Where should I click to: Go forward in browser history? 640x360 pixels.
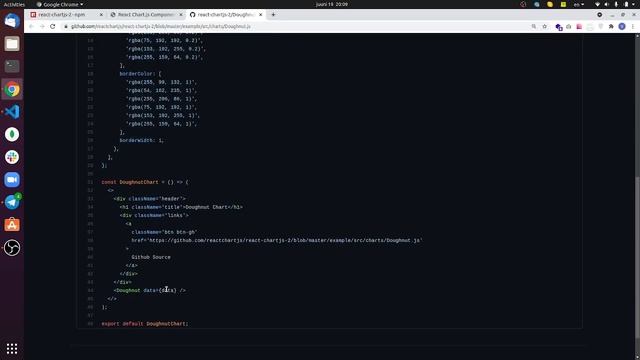click(x=42, y=26)
